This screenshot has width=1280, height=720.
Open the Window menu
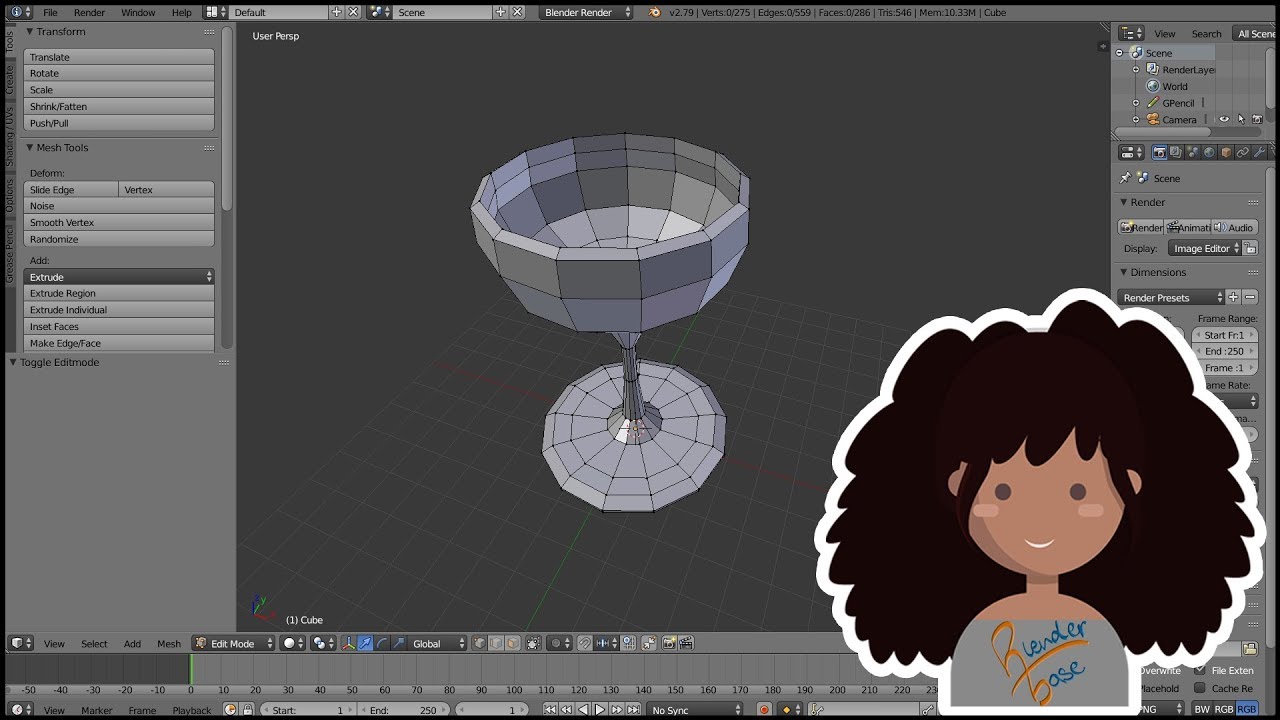[x=138, y=12]
